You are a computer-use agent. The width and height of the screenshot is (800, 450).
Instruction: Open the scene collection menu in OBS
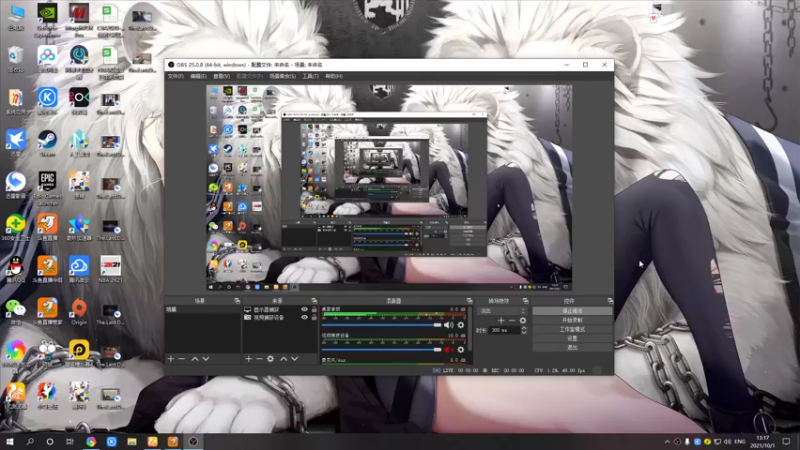[283, 76]
